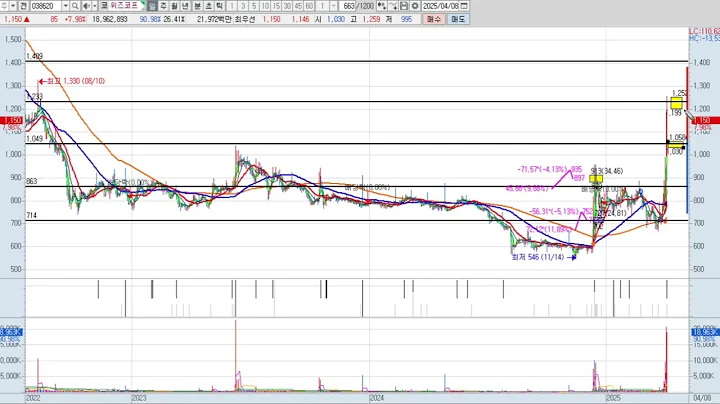The width and height of the screenshot is (720, 404).
Task: Click the red 1,150 price tag on the right axis
Action: [x=706, y=120]
